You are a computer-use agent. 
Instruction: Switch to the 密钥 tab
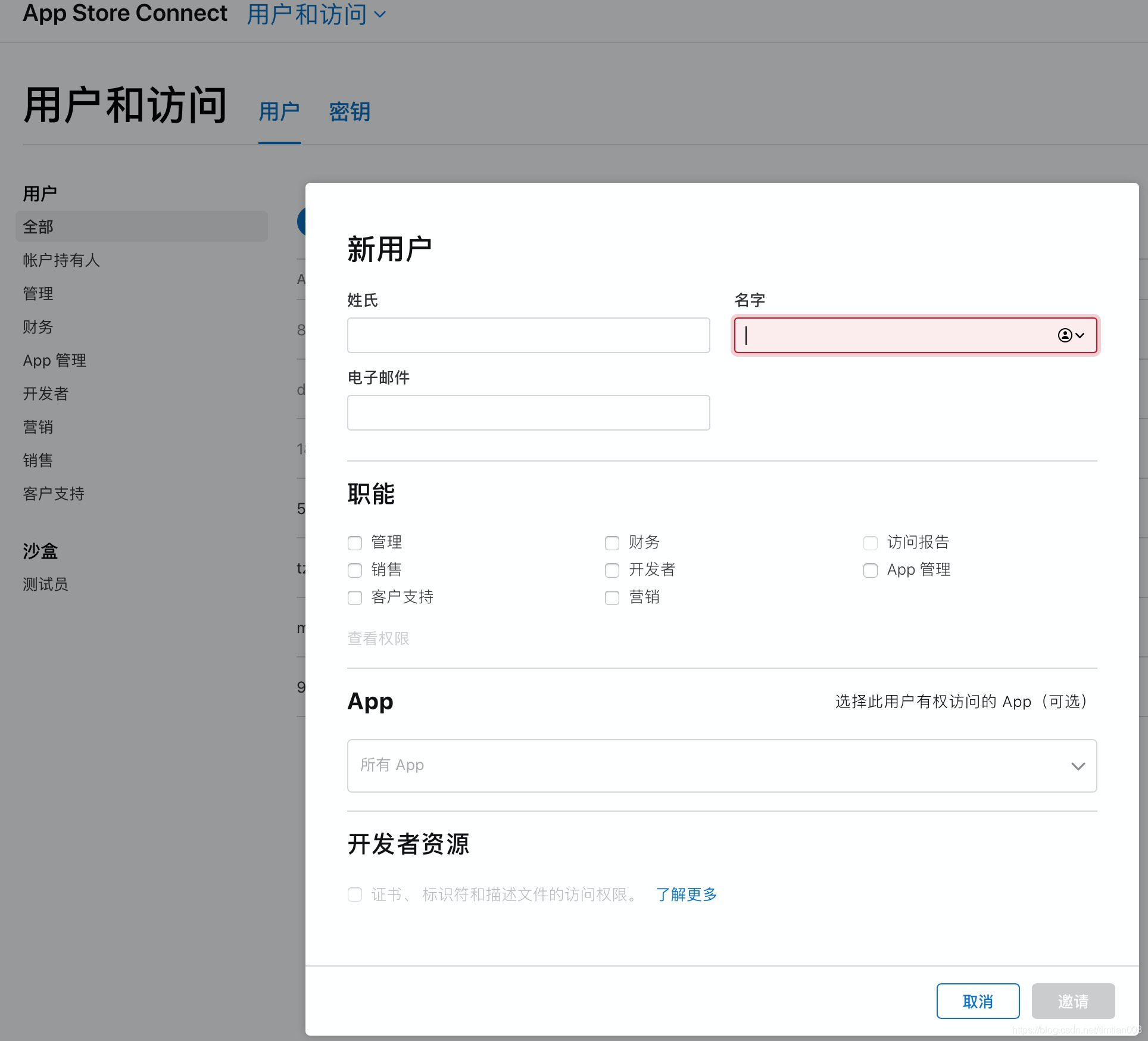click(350, 112)
